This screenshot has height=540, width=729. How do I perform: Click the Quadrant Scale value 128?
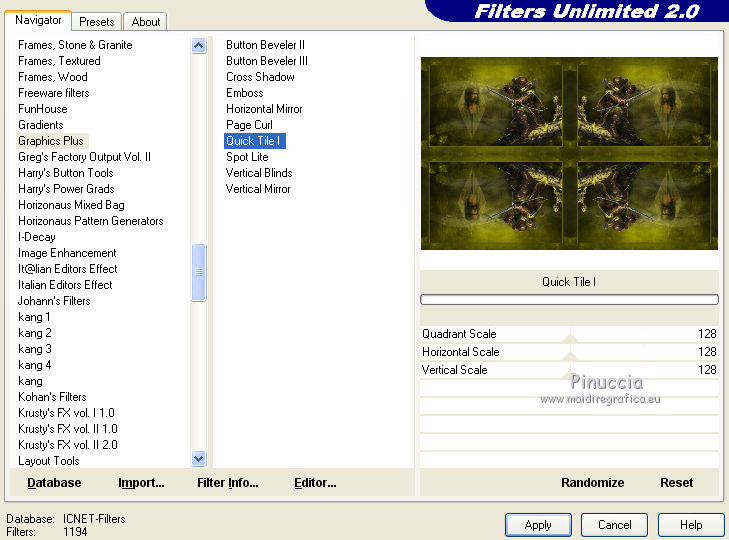tap(707, 334)
